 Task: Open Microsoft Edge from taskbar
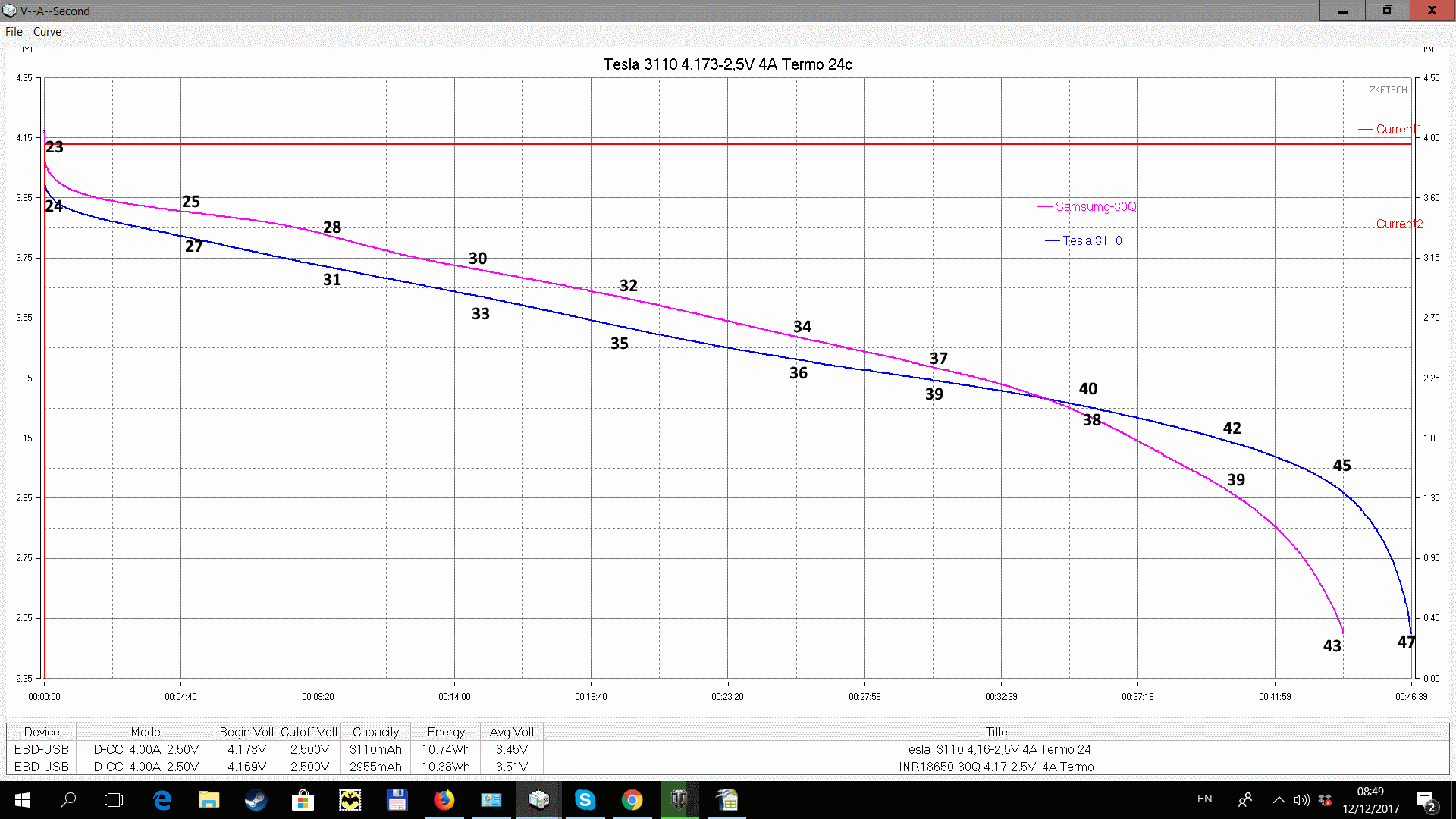coord(162,800)
